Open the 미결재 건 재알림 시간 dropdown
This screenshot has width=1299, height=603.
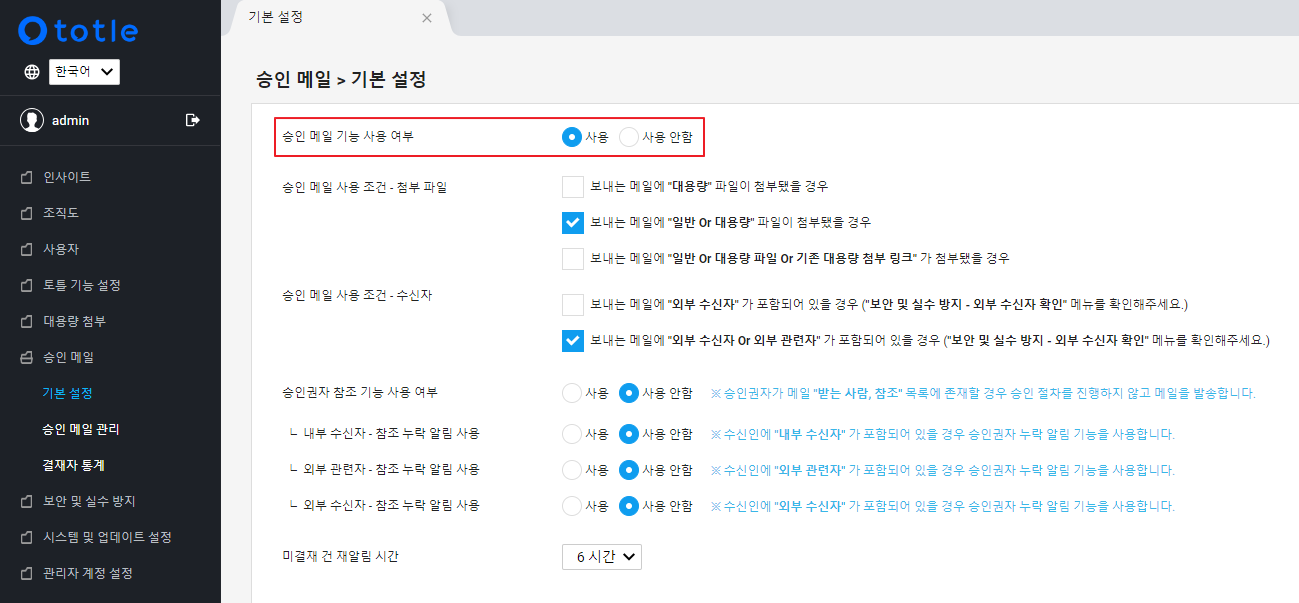click(601, 557)
